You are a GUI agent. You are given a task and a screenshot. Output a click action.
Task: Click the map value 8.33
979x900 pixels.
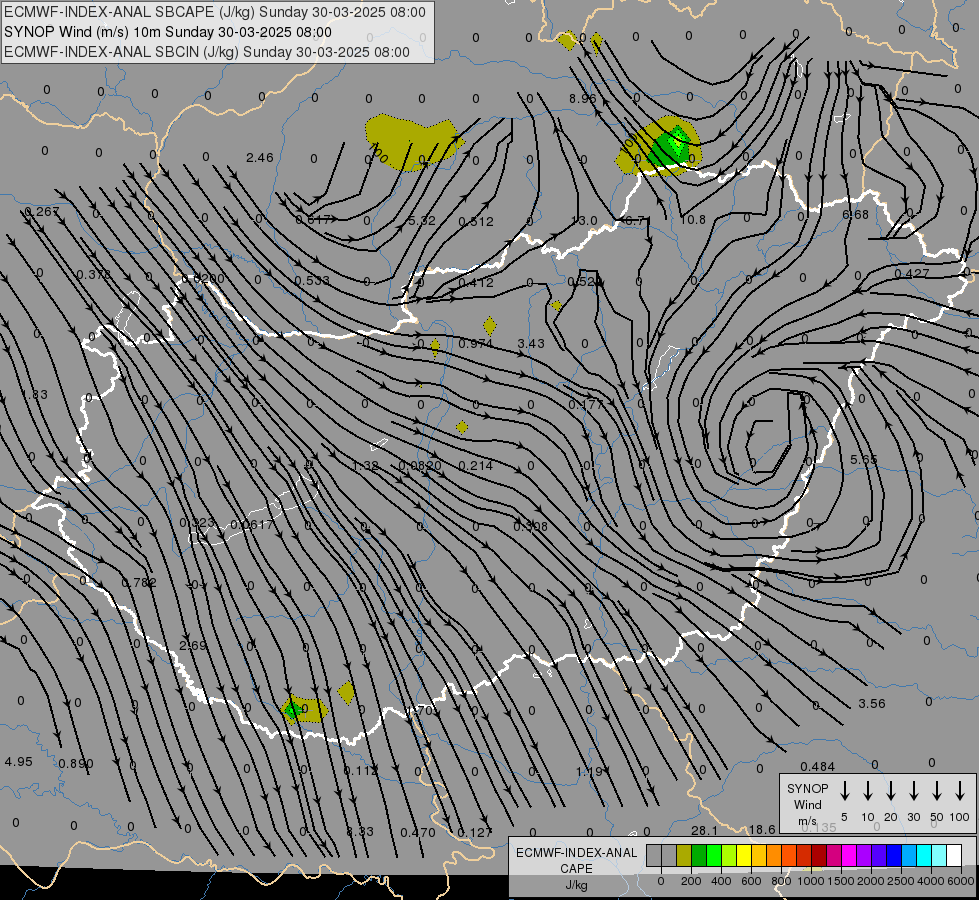pyautogui.click(x=360, y=831)
